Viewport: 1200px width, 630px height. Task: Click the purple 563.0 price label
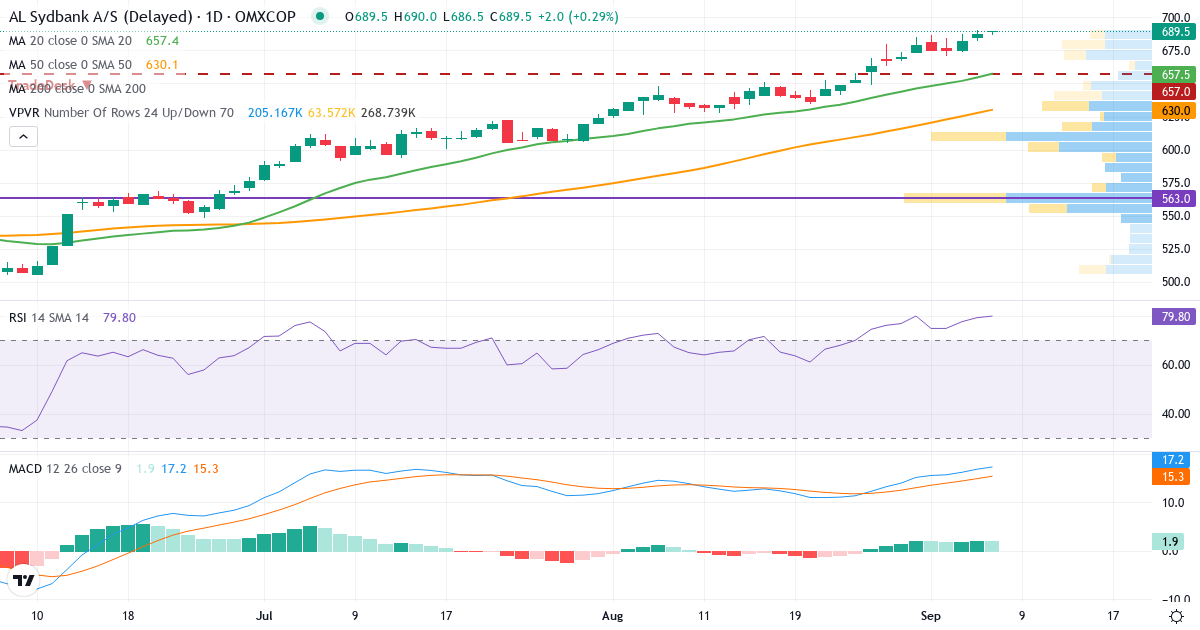[1175, 198]
